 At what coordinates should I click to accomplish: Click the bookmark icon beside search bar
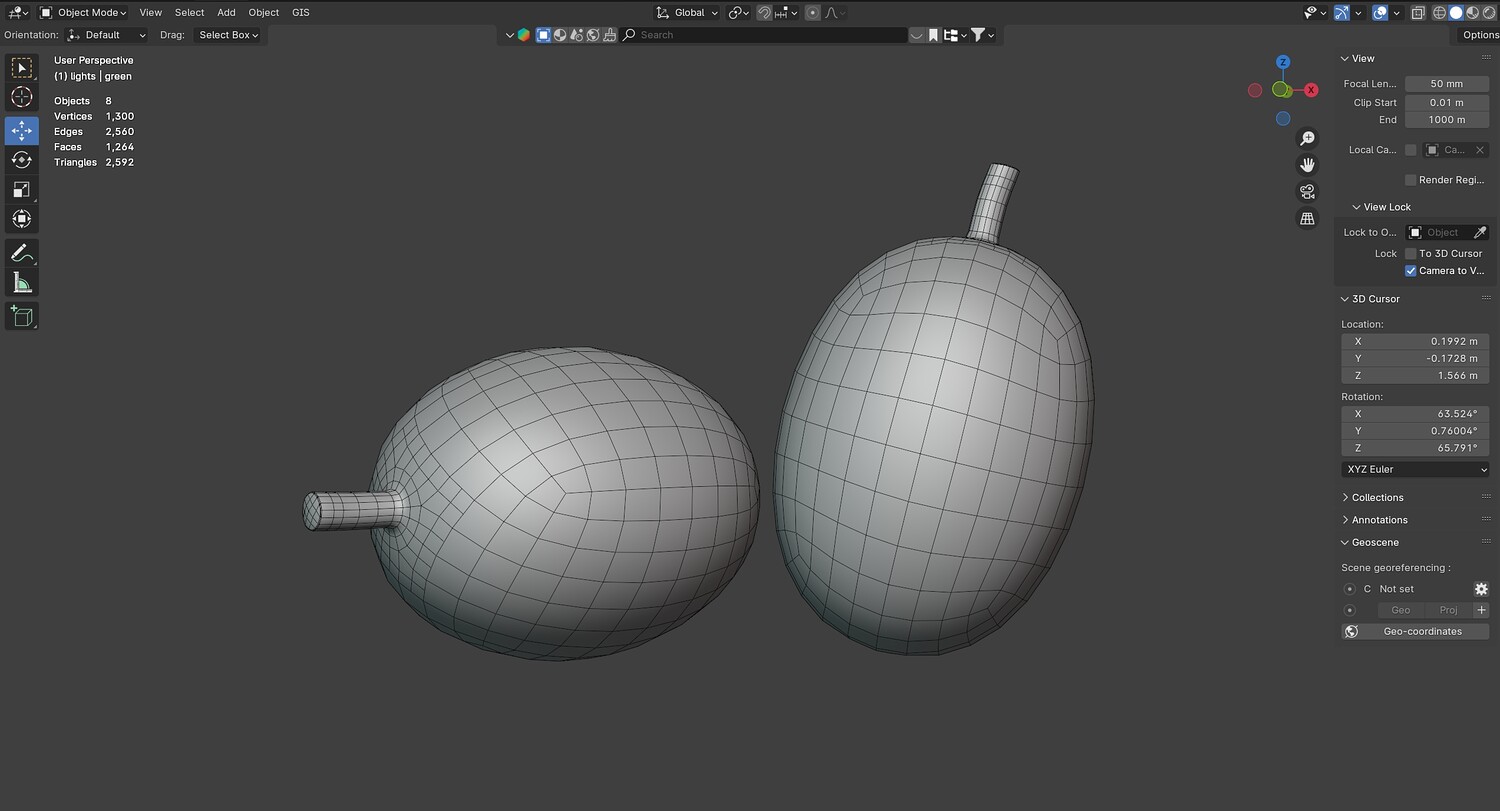point(933,35)
